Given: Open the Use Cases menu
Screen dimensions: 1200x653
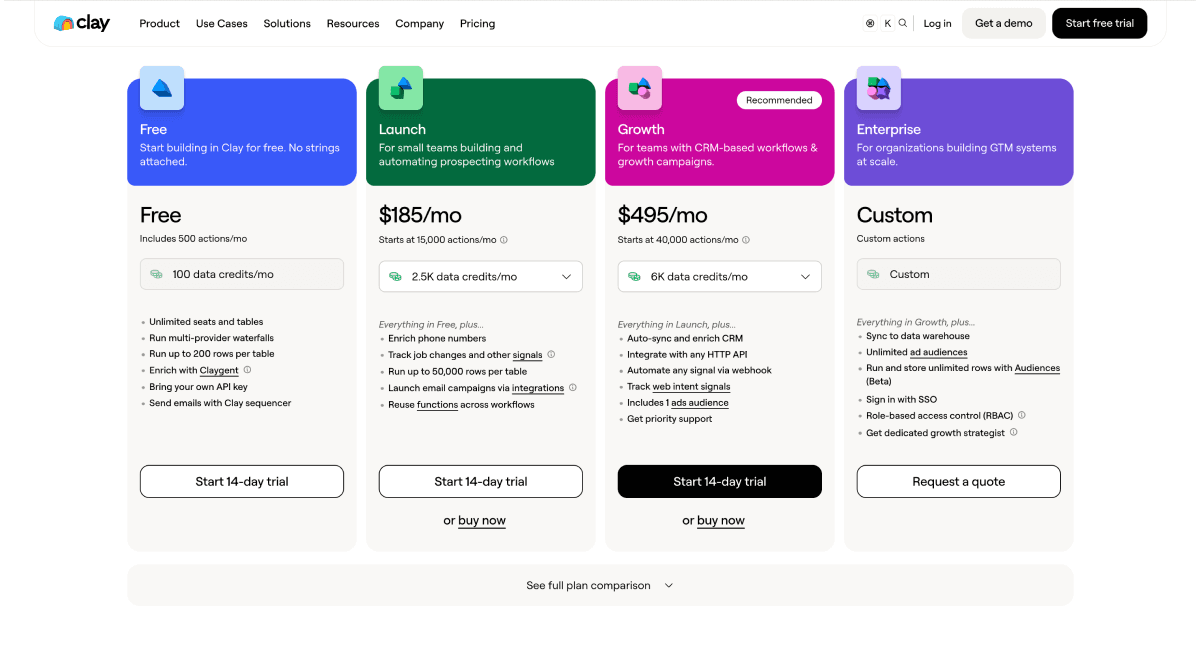Looking at the screenshot, I should [x=222, y=23].
